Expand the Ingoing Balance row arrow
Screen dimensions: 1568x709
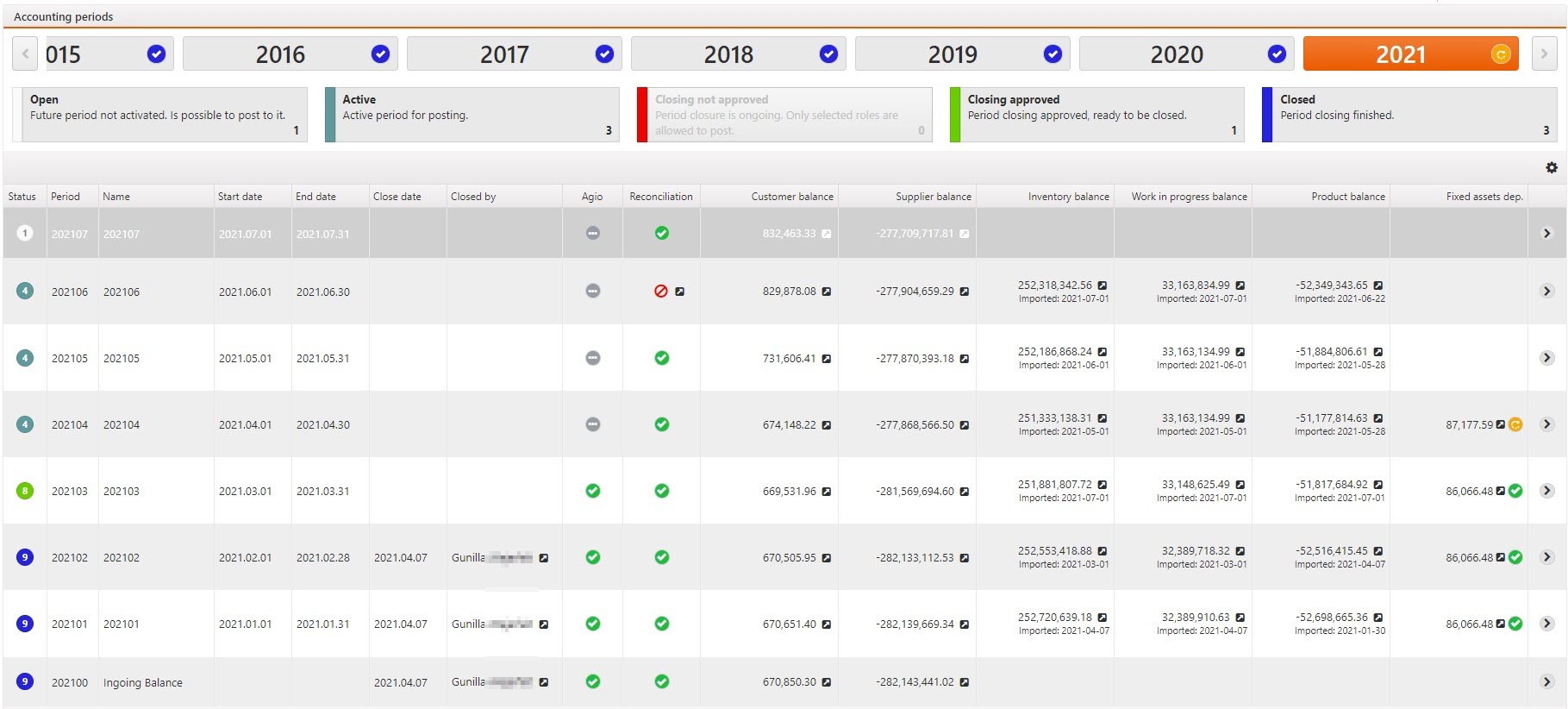(1546, 681)
